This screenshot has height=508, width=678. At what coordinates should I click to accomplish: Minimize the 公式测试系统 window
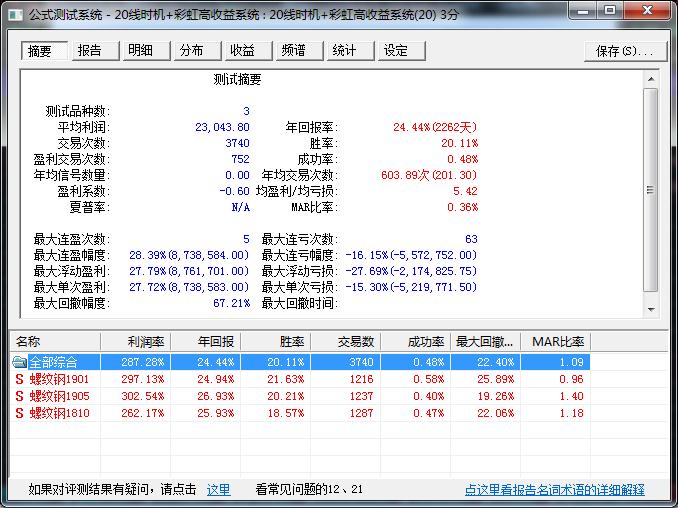pyautogui.click(x=583, y=10)
